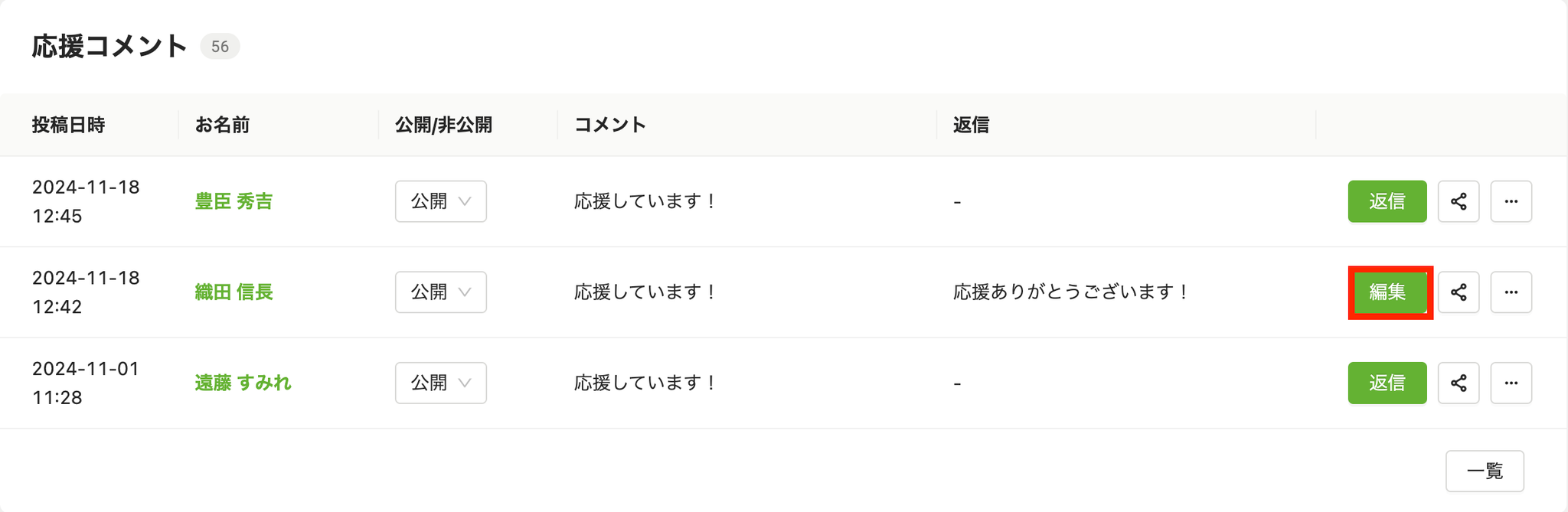Click the 投稿日時 column header

68,125
